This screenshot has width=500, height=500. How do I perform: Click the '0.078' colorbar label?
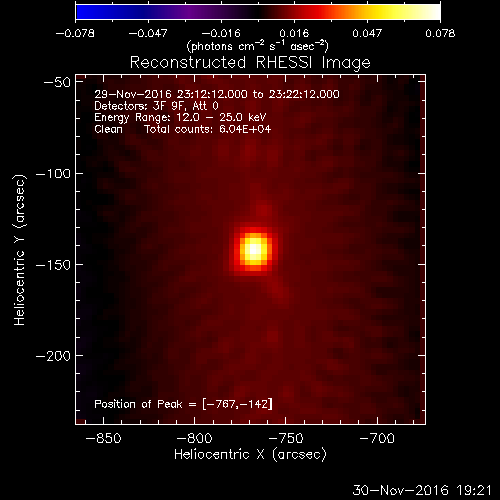tap(440, 33)
